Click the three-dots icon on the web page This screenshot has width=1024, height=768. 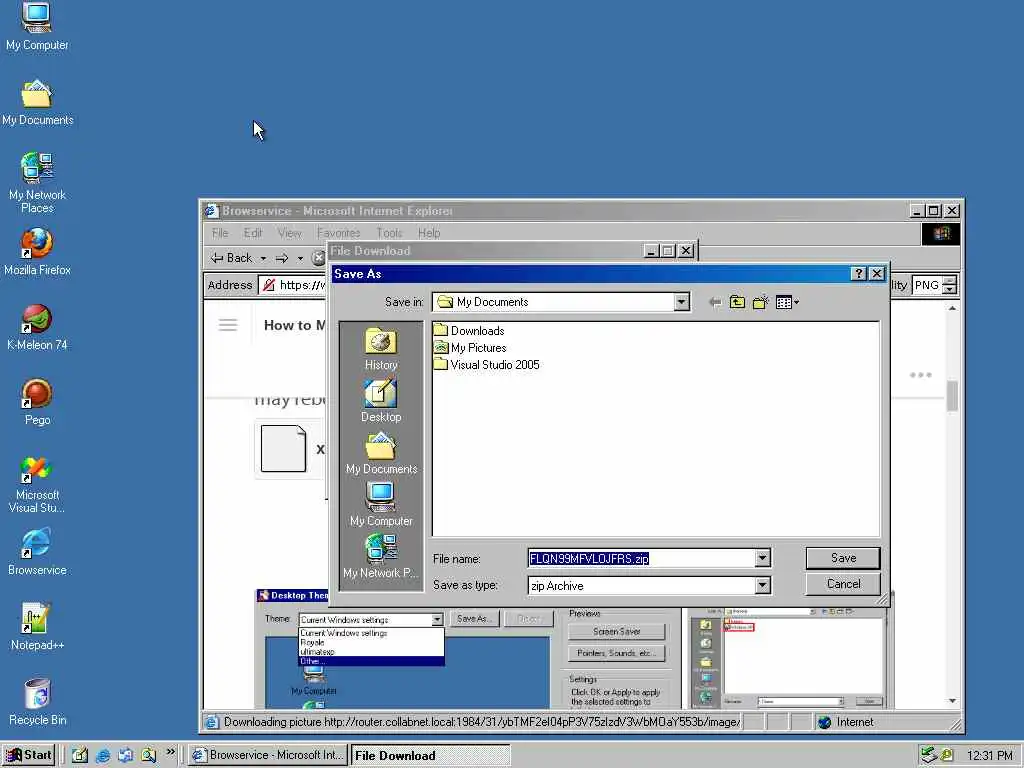coord(920,375)
